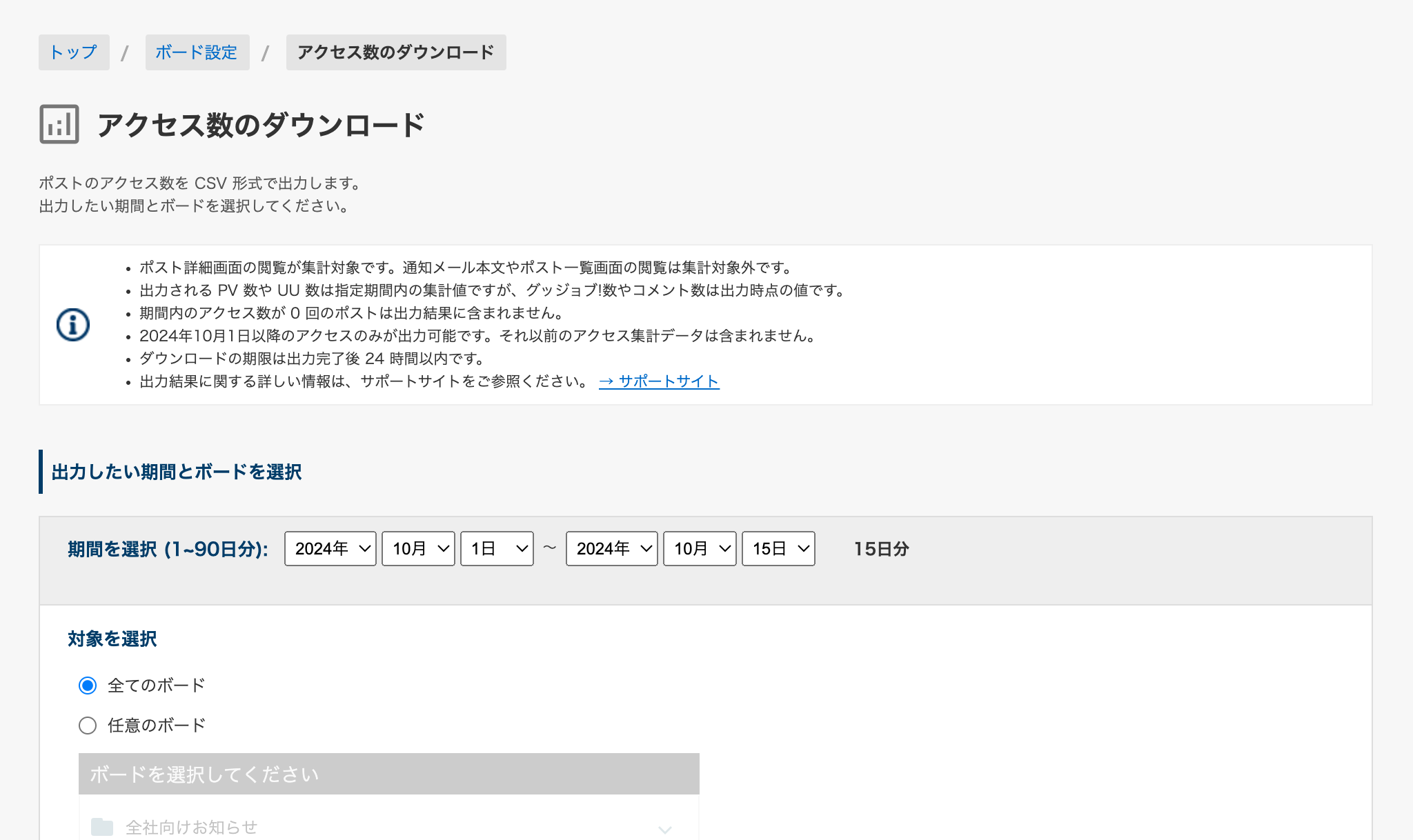The image size is (1413, 840).
Task: Click the bar chart page title icon
Action: point(59,124)
